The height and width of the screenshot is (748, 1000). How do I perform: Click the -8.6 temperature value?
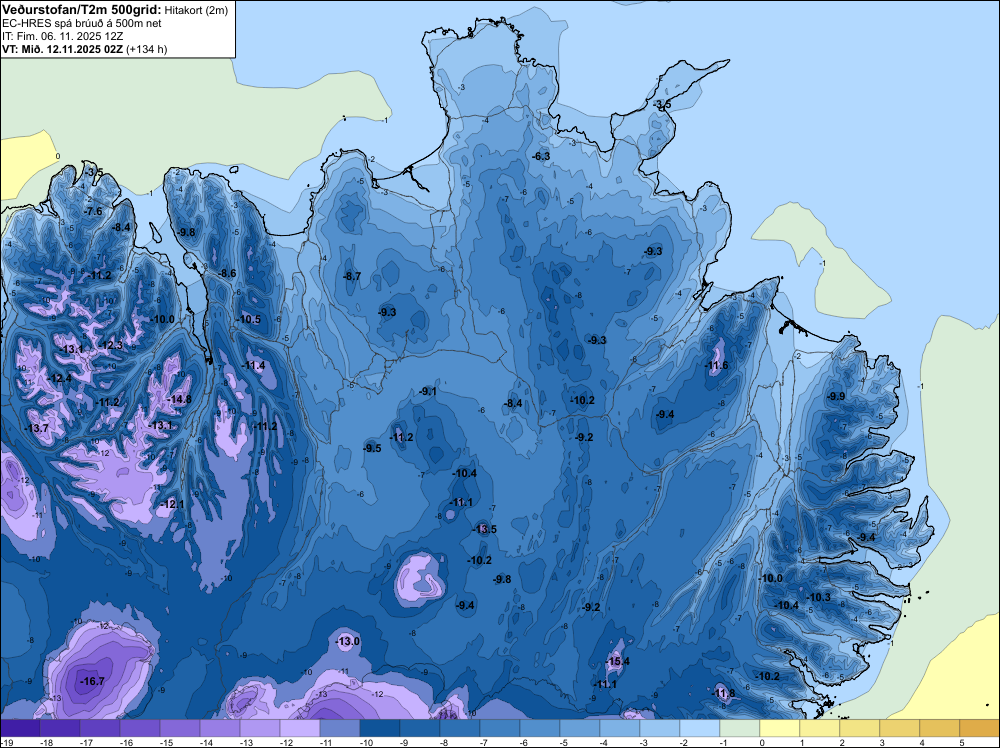click(227, 274)
